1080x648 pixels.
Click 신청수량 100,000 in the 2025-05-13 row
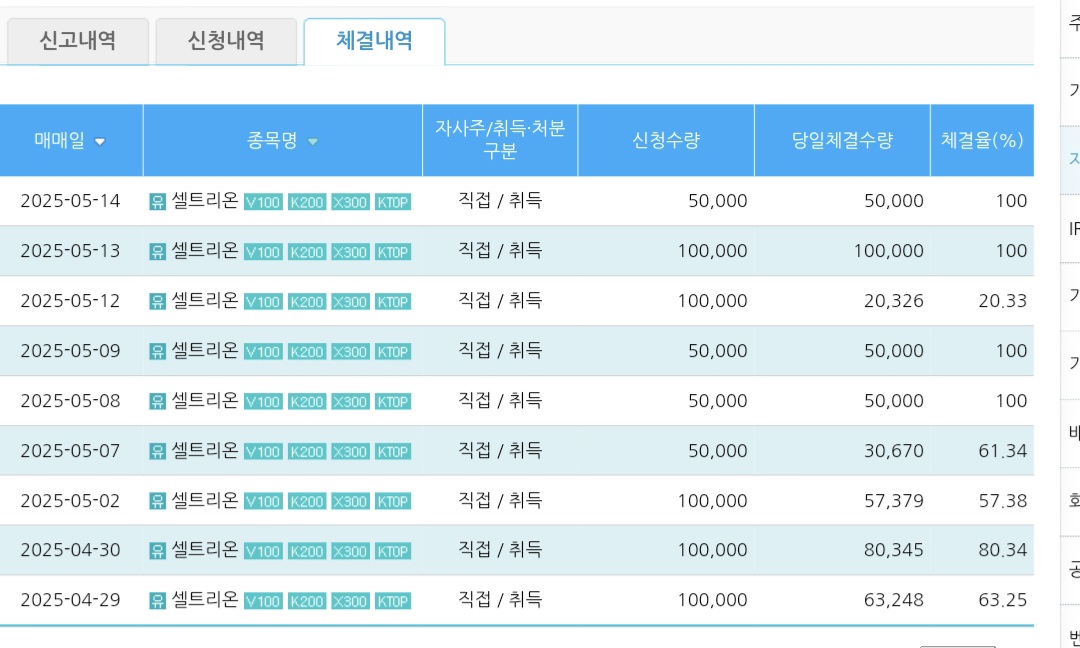712,251
